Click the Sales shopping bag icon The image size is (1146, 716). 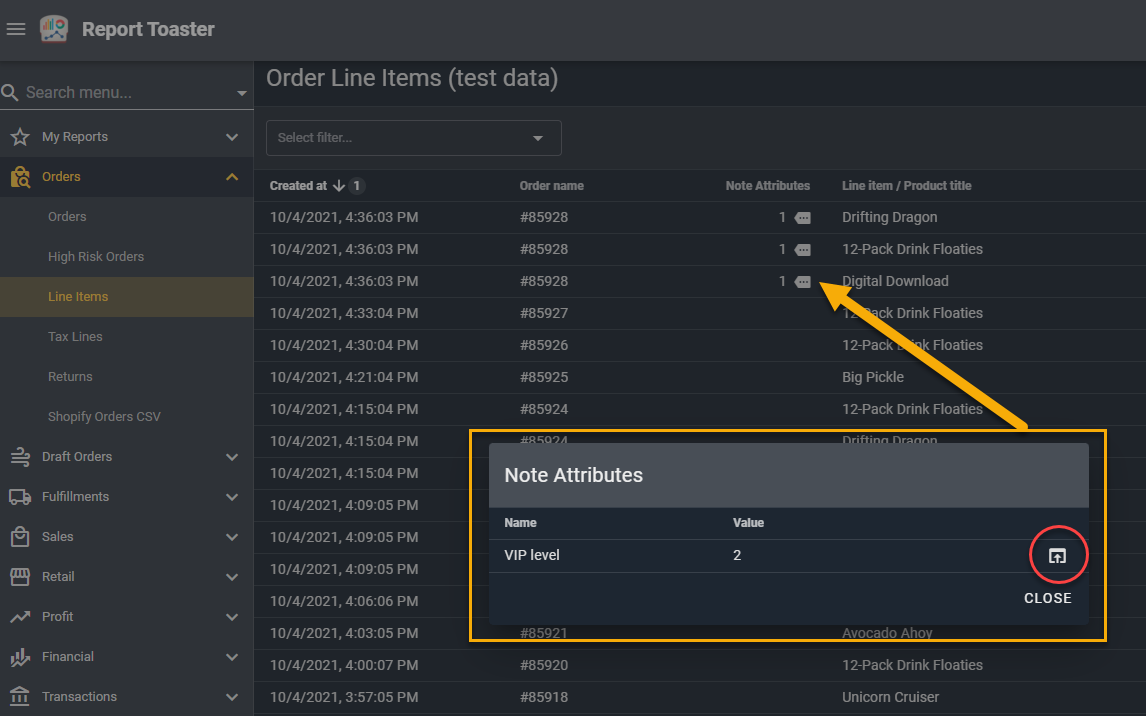point(19,537)
